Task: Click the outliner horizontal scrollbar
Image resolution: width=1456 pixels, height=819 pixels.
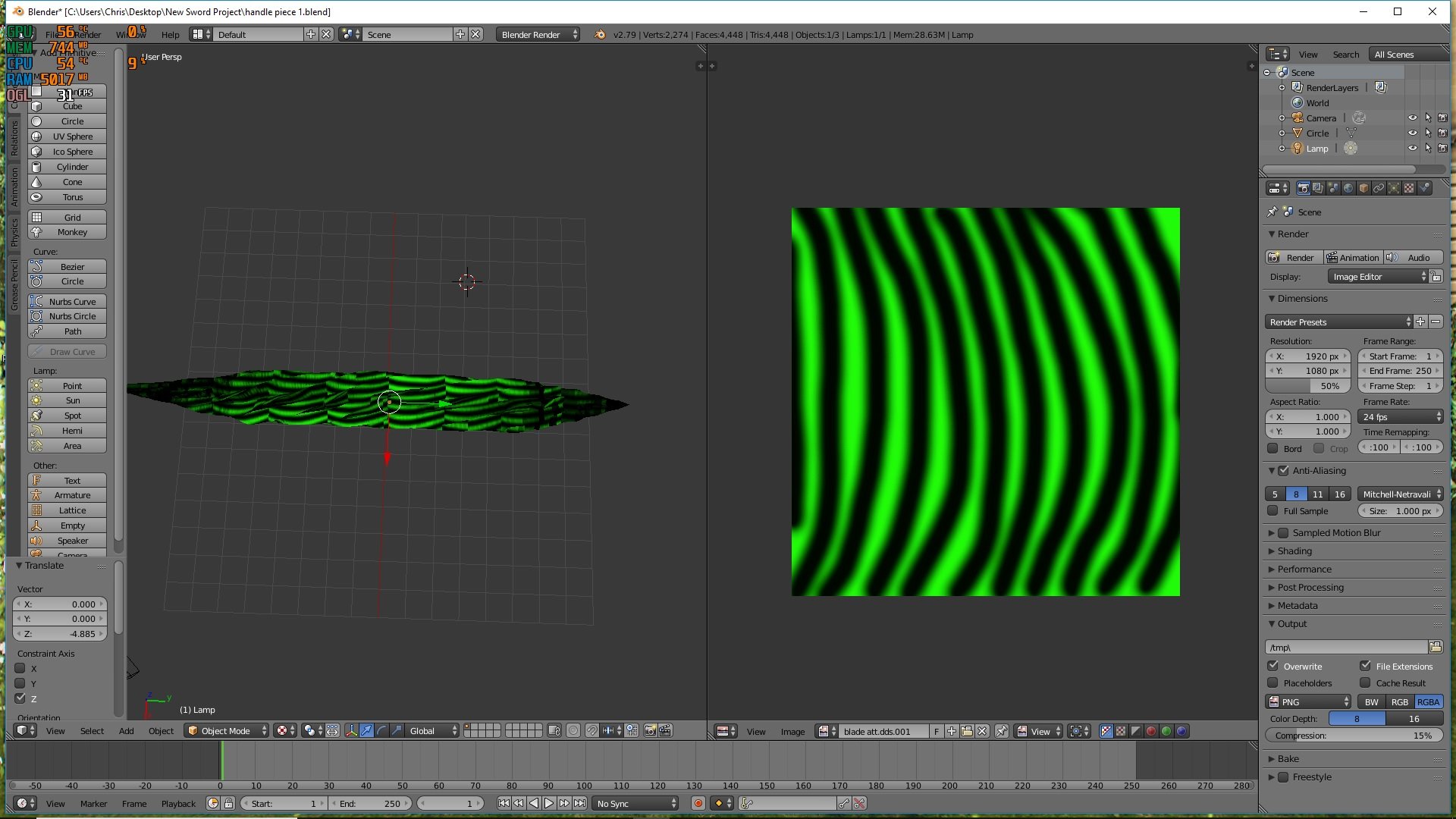Action: (1338, 169)
